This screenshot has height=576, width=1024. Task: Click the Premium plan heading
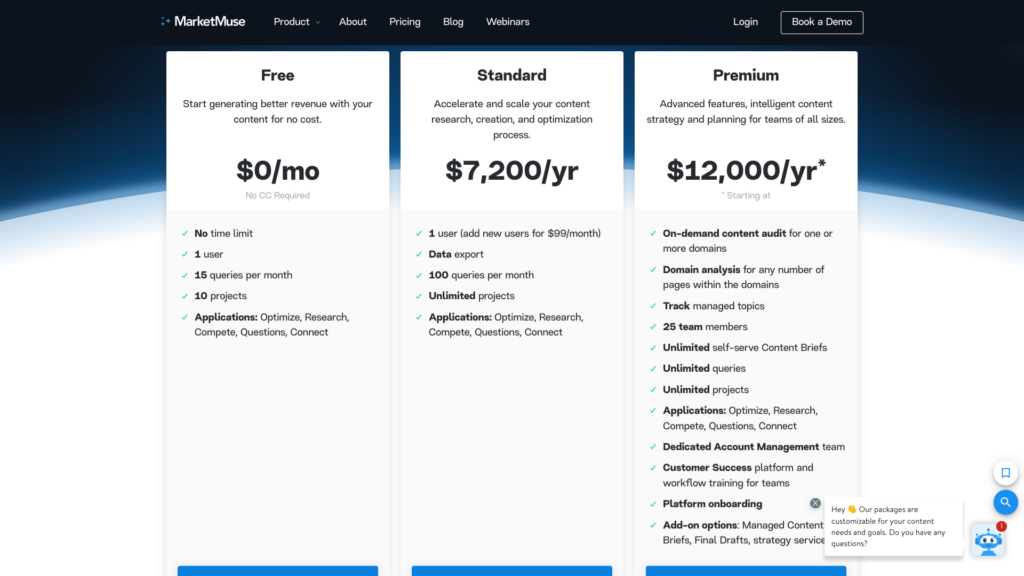pyautogui.click(x=746, y=75)
